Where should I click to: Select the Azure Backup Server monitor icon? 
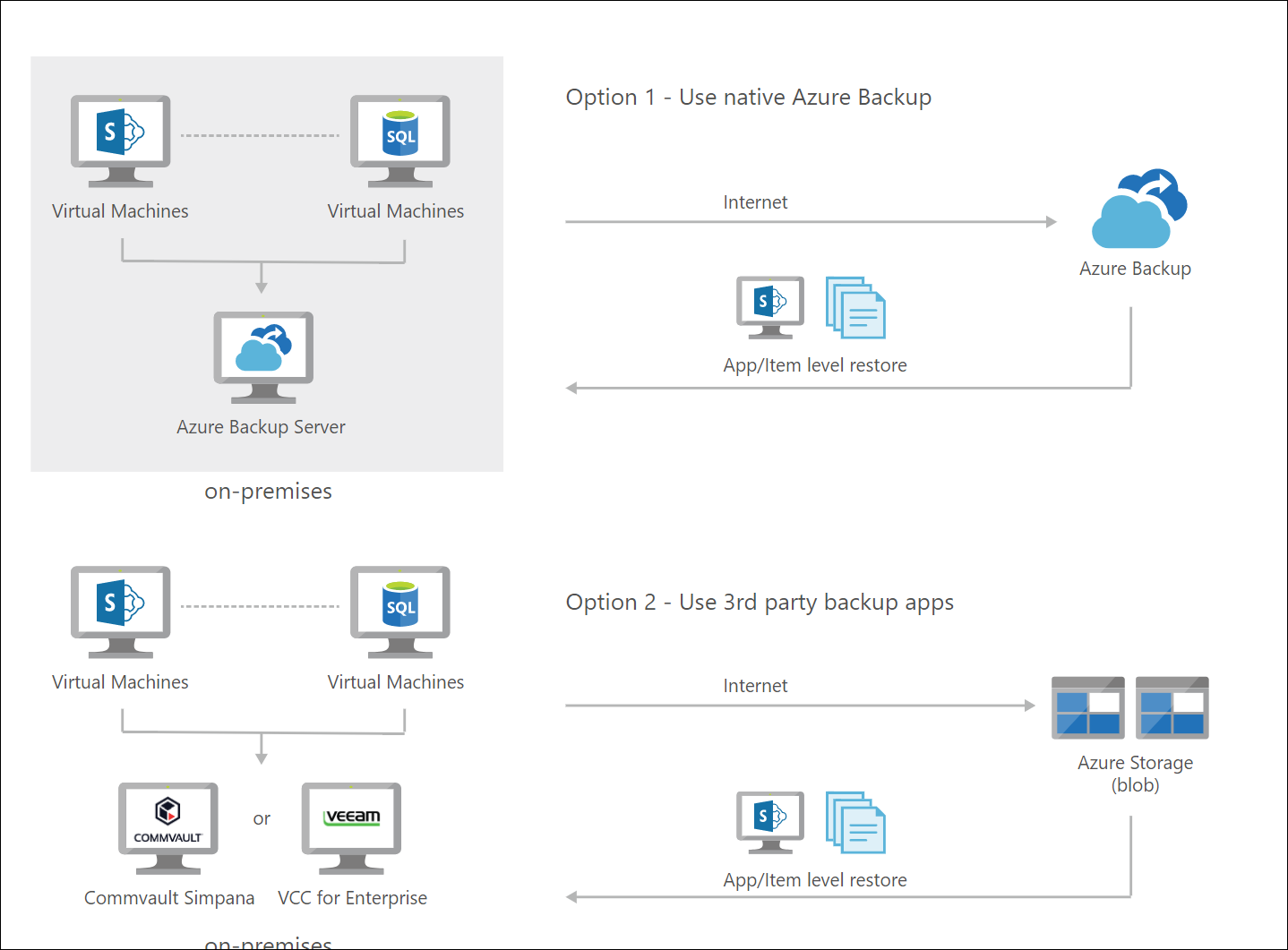coord(263,357)
